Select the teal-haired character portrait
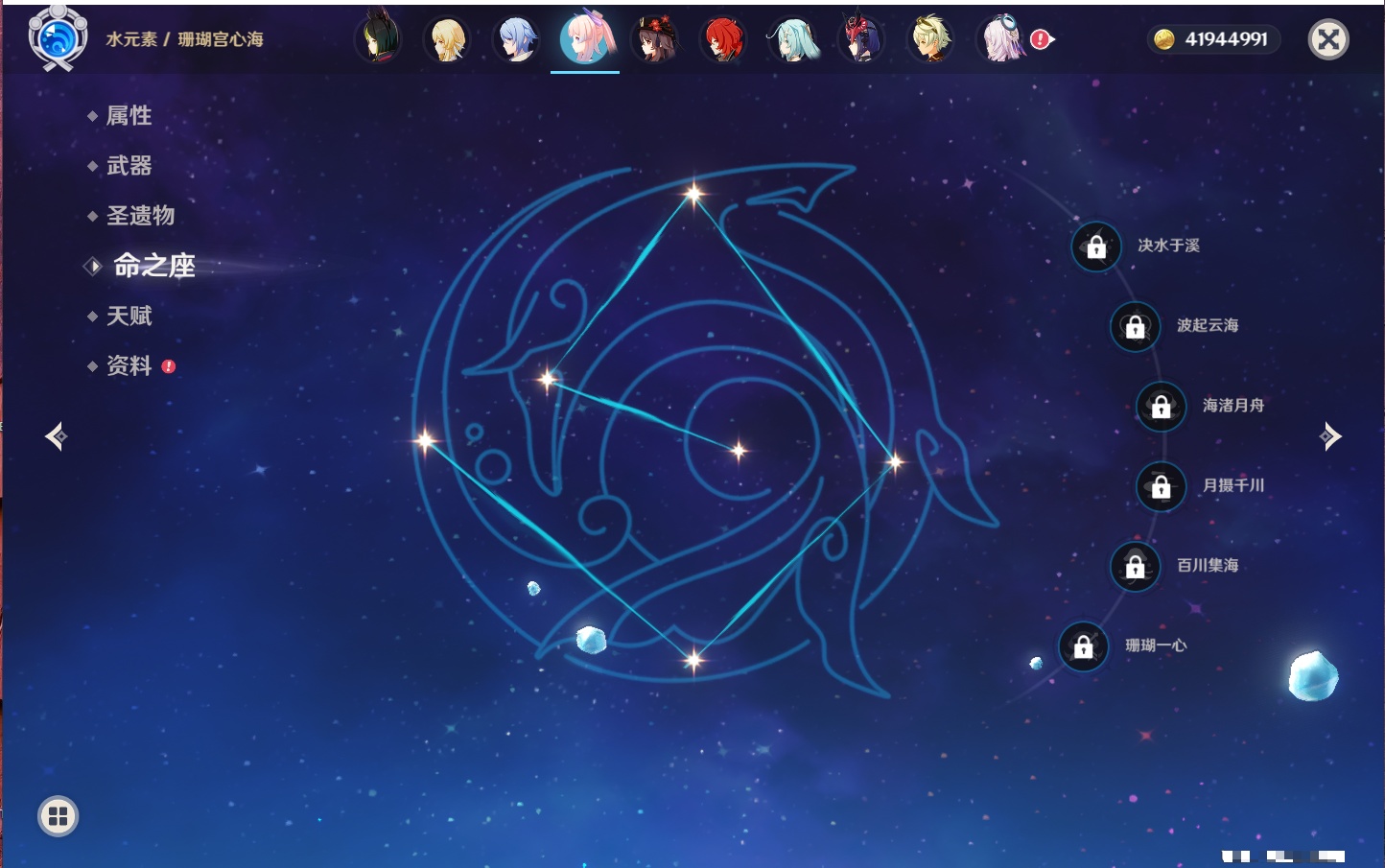1385x868 pixels. 793,39
